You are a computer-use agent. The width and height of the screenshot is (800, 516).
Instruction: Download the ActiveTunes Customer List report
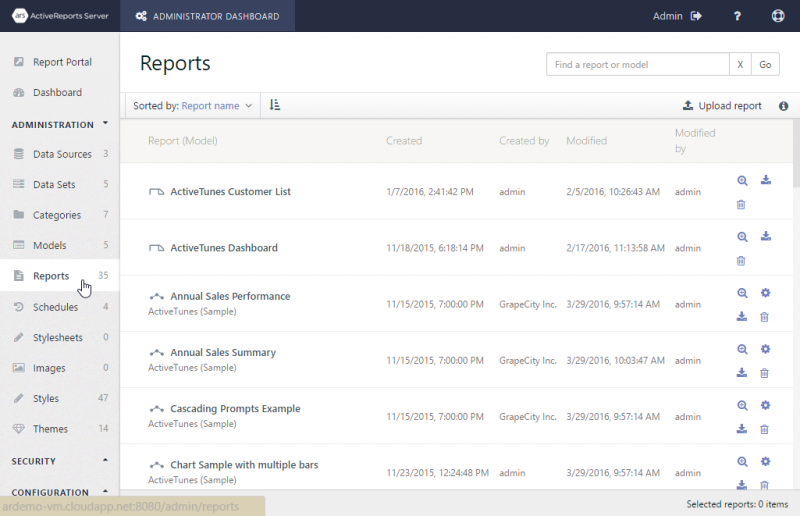point(766,180)
